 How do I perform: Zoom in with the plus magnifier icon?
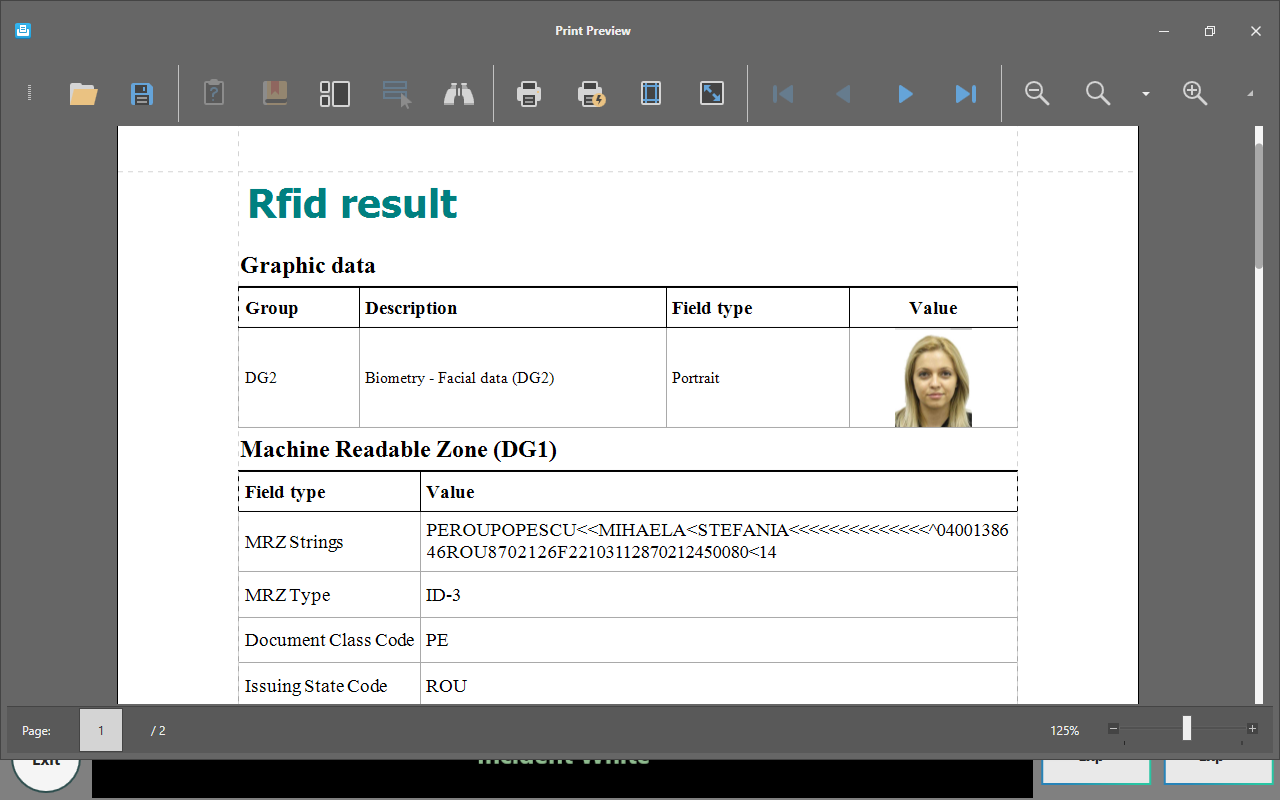click(1195, 94)
